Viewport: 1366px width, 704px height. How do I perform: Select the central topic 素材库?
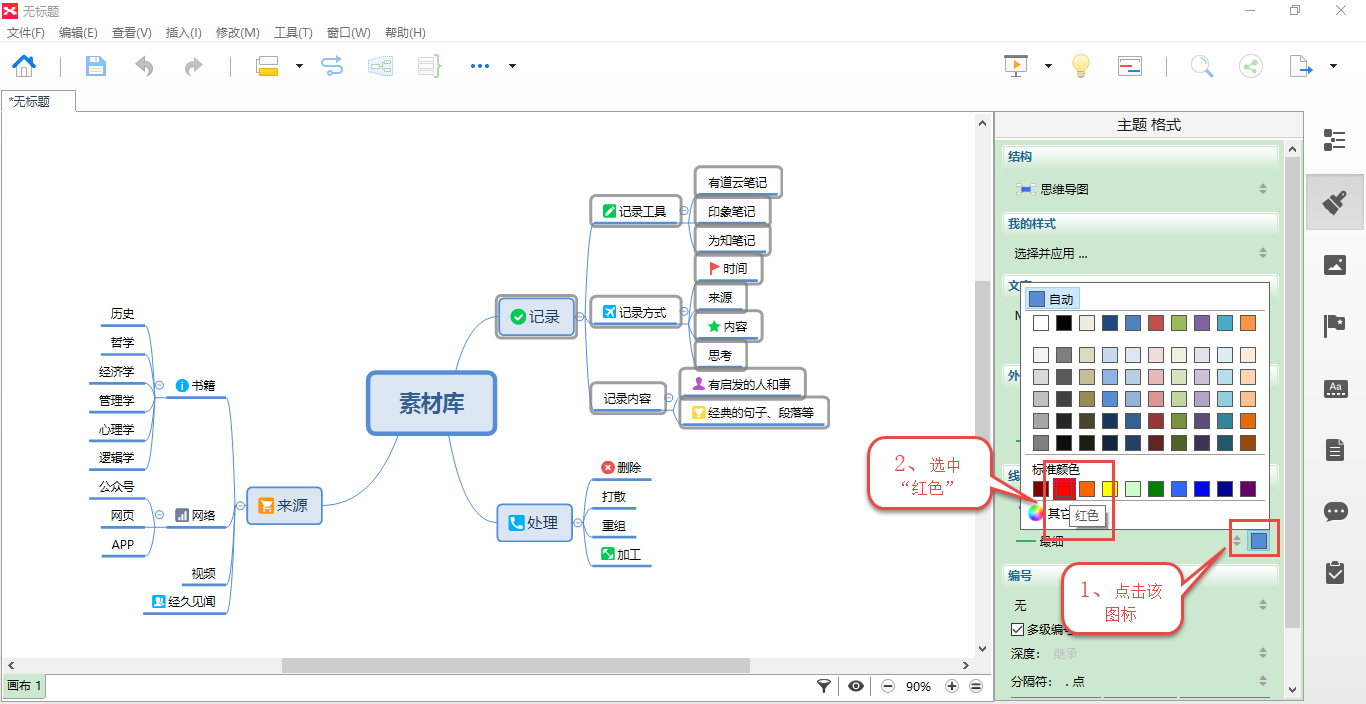point(432,403)
